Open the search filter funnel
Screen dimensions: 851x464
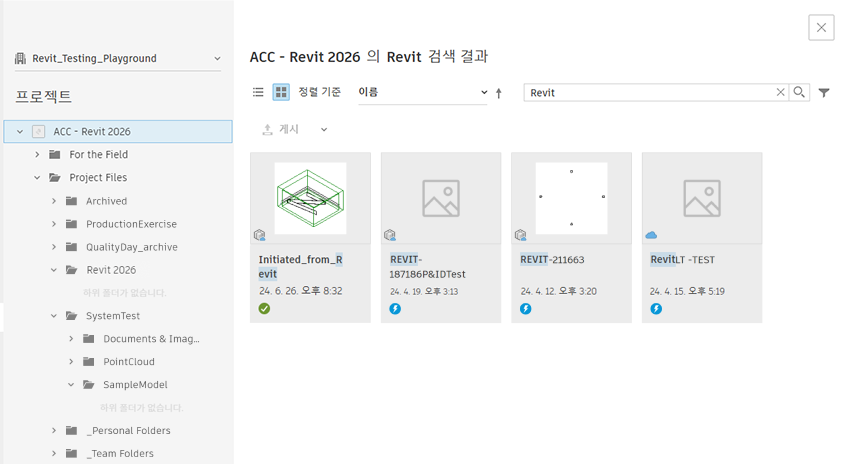[x=824, y=93]
